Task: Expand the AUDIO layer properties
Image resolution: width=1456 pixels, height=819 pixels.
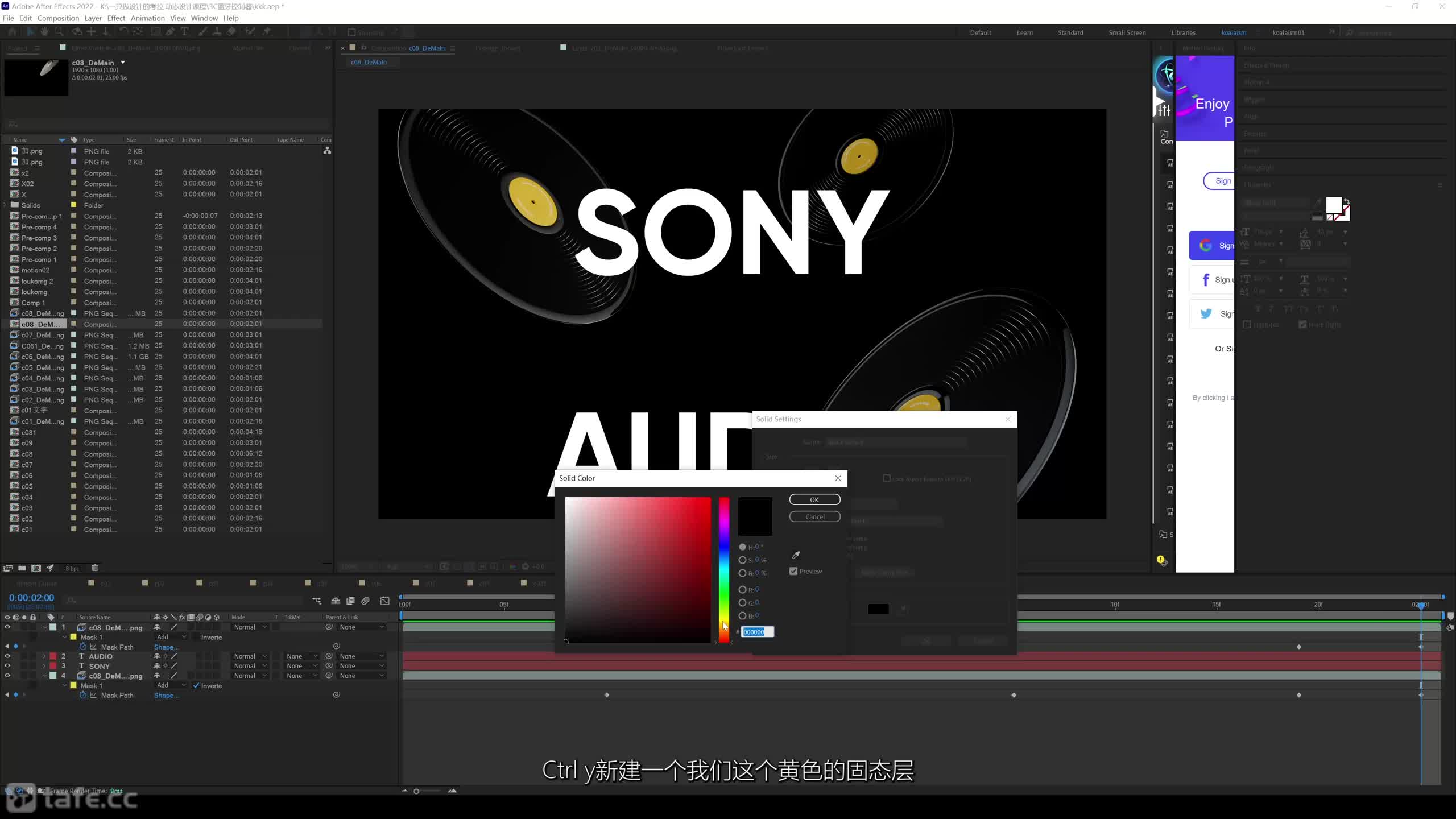Action: click(x=44, y=656)
